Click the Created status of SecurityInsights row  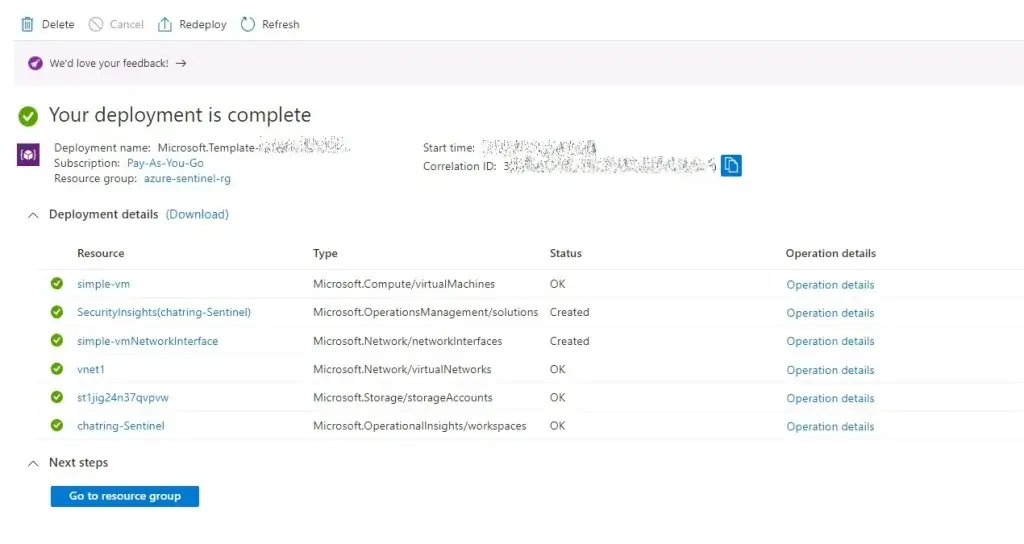(x=569, y=312)
